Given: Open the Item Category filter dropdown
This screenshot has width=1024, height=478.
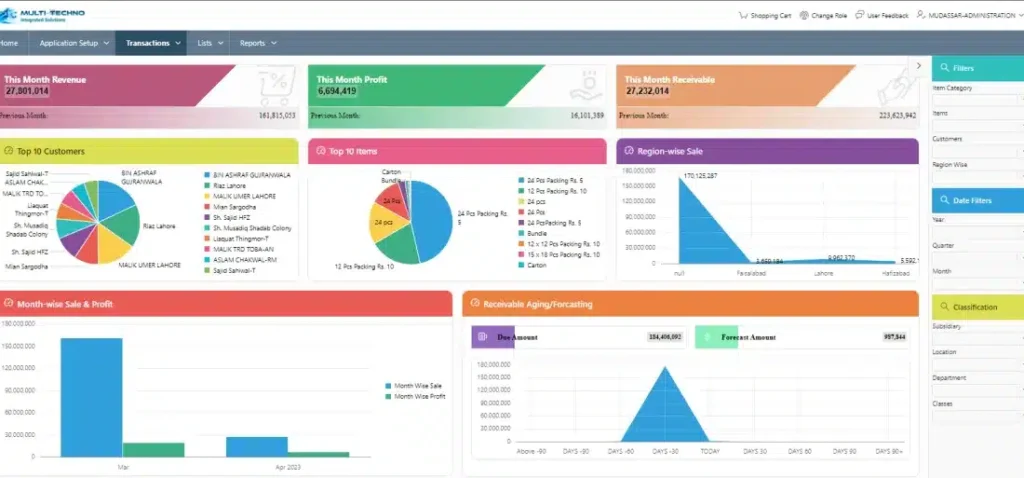Looking at the screenshot, I should pyautogui.click(x=977, y=100).
